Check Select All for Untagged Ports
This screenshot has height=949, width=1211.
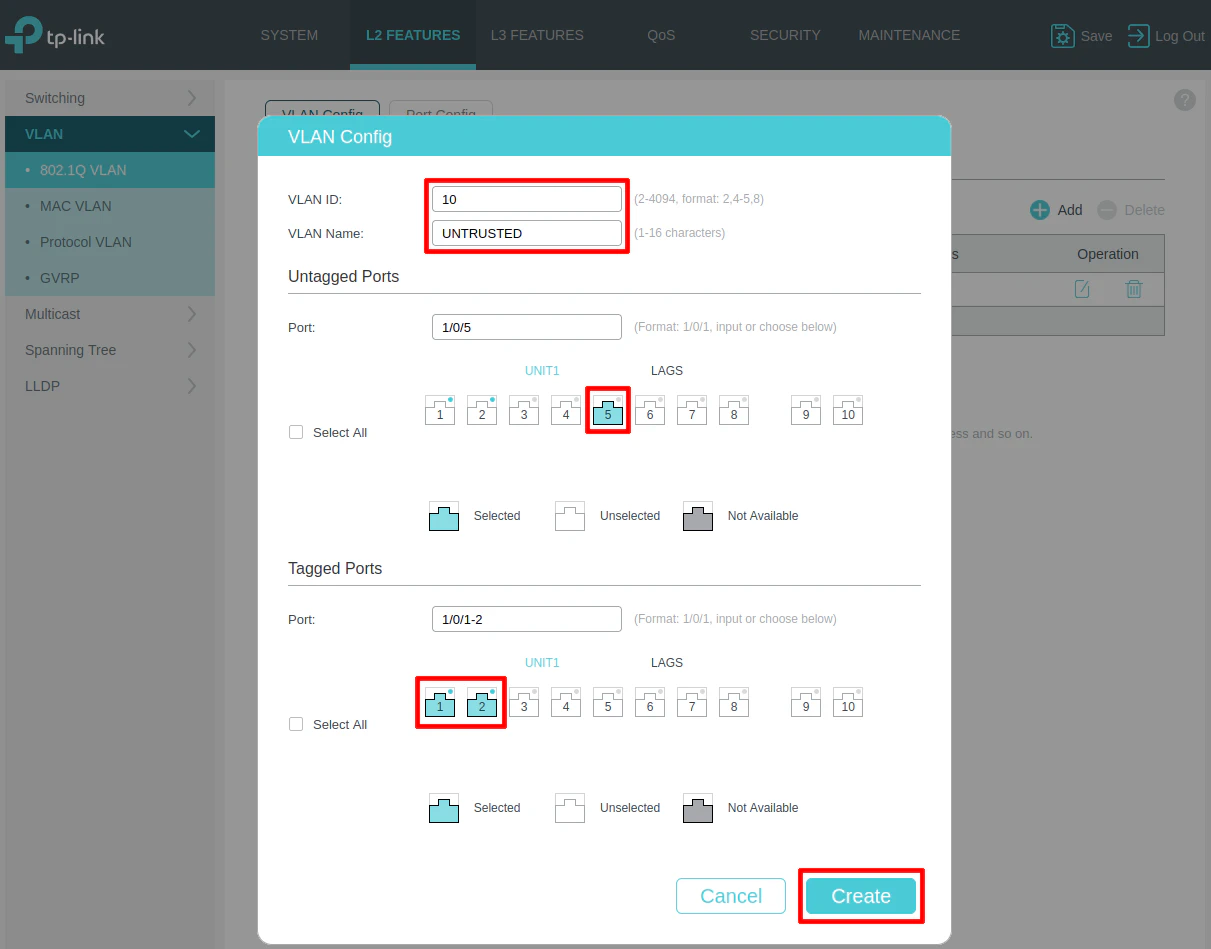tap(296, 432)
